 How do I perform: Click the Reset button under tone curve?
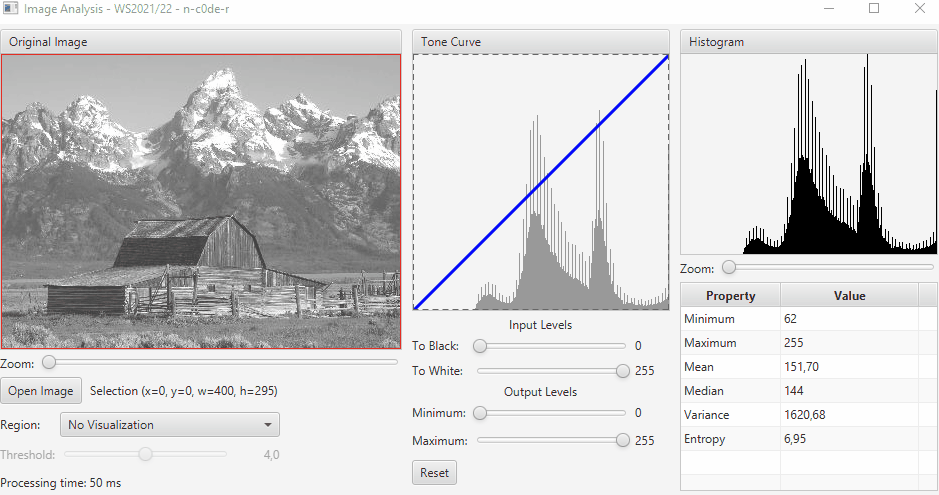click(x=434, y=473)
